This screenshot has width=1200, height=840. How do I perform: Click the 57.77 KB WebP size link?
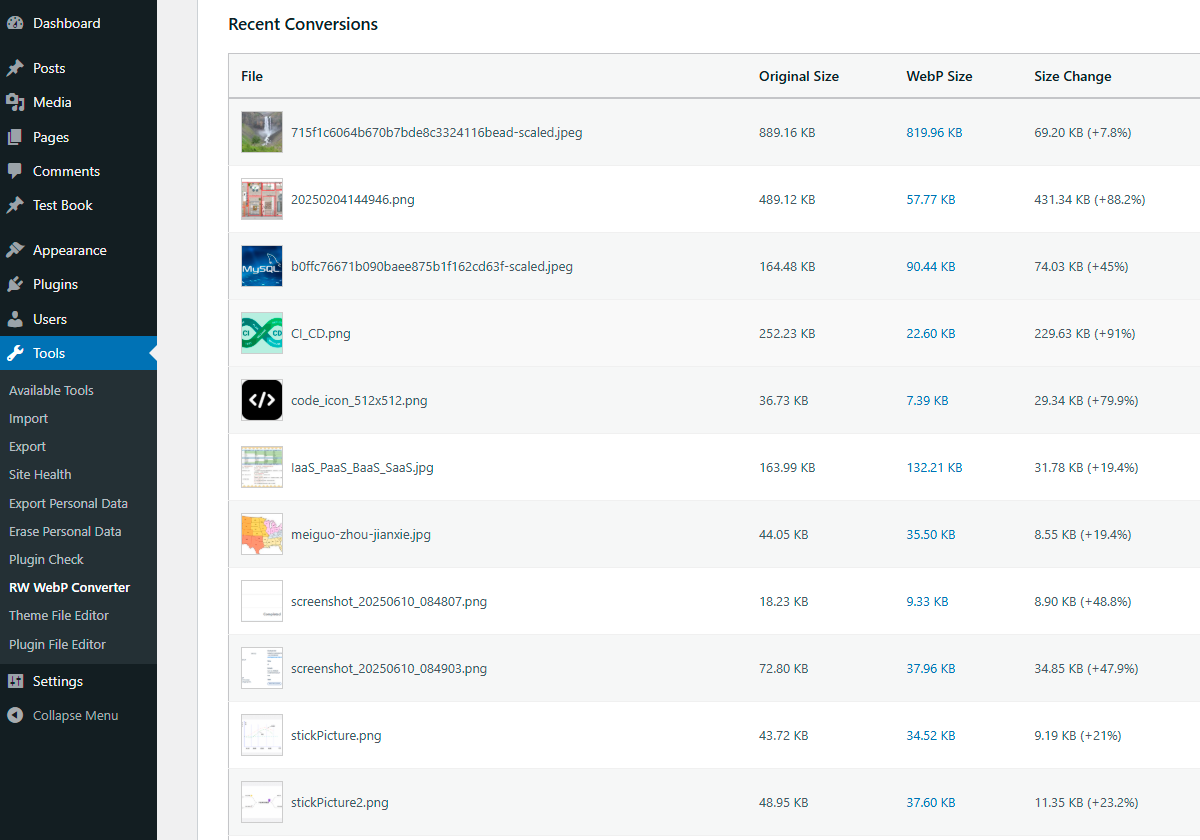930,199
